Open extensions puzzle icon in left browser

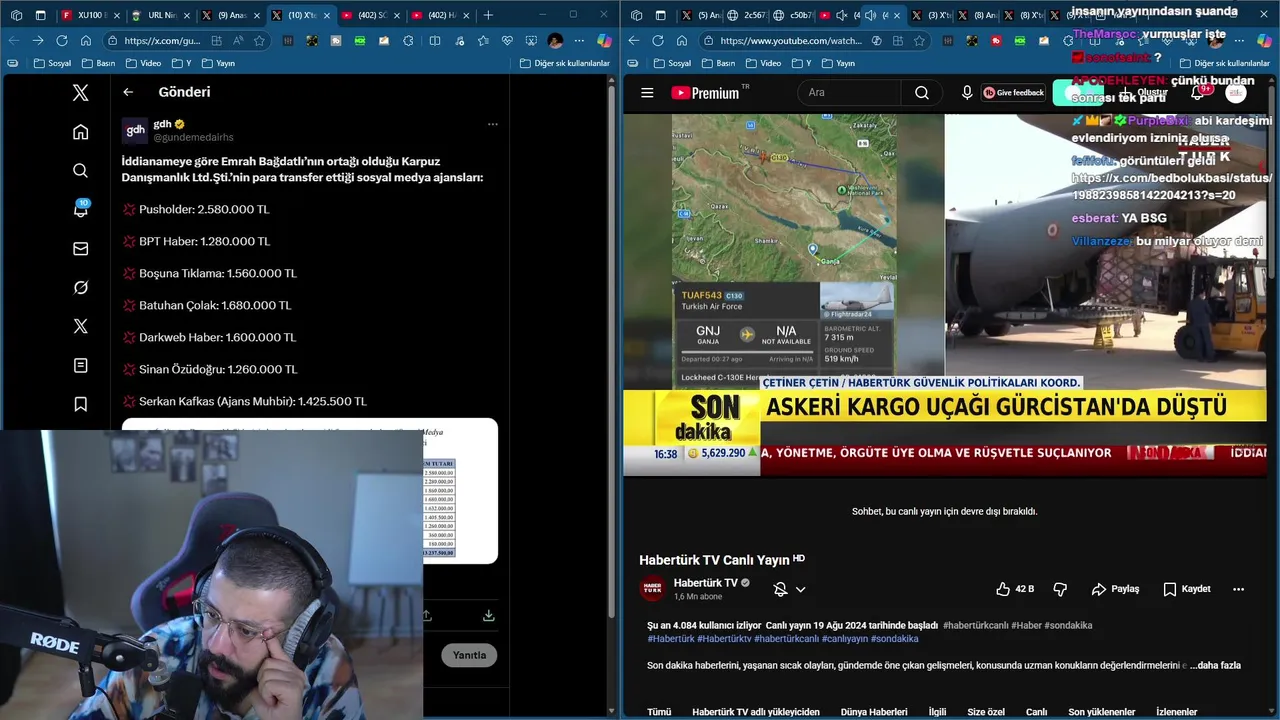(408, 41)
